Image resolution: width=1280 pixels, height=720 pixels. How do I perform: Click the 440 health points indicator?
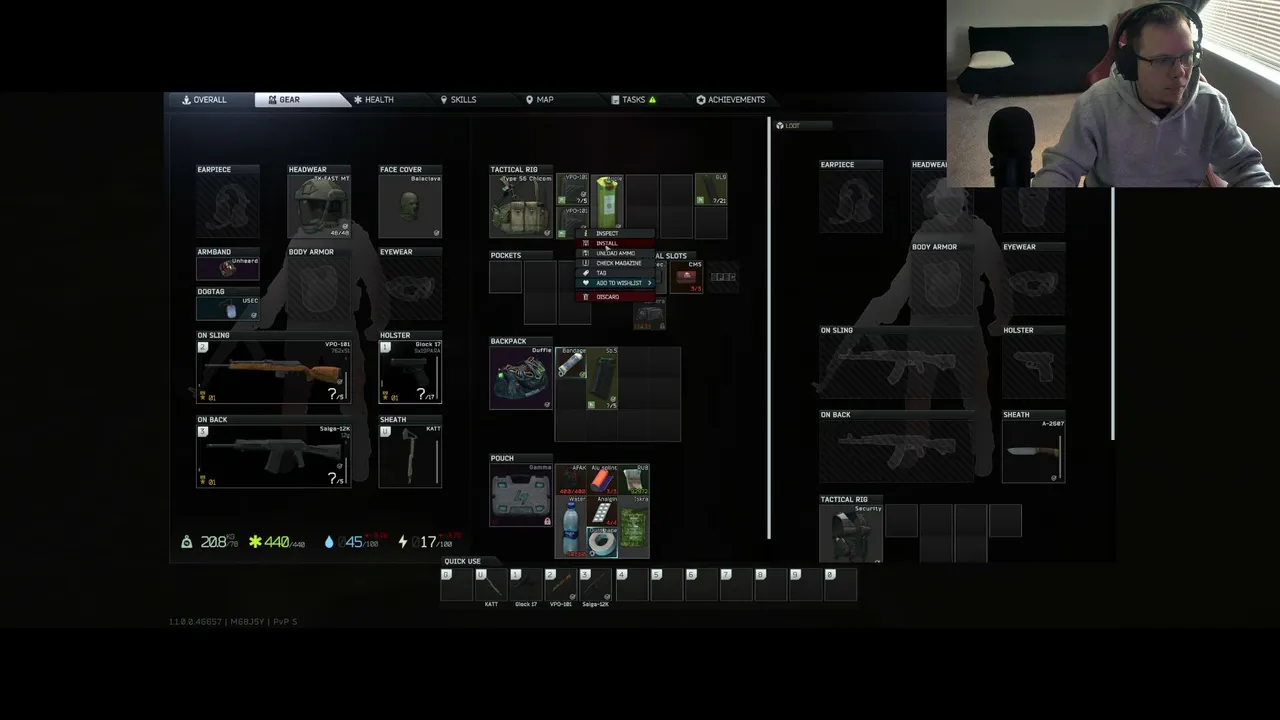pyautogui.click(x=276, y=542)
